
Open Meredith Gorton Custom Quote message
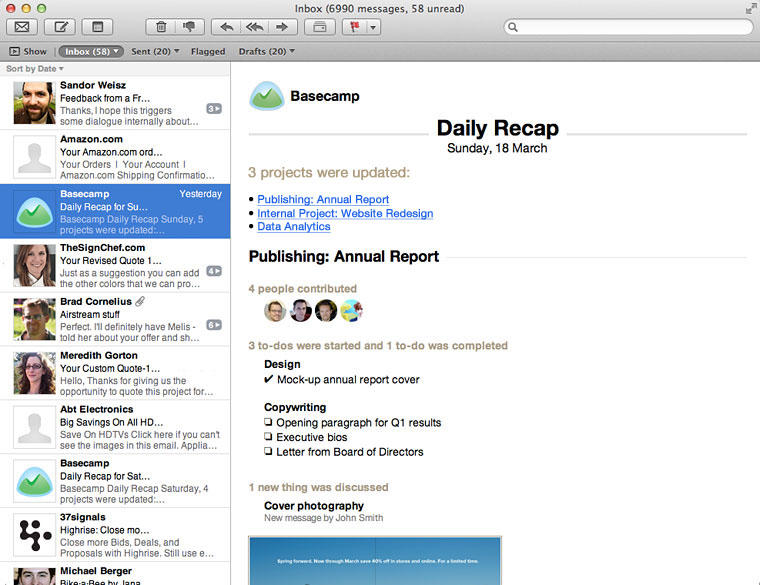point(115,373)
